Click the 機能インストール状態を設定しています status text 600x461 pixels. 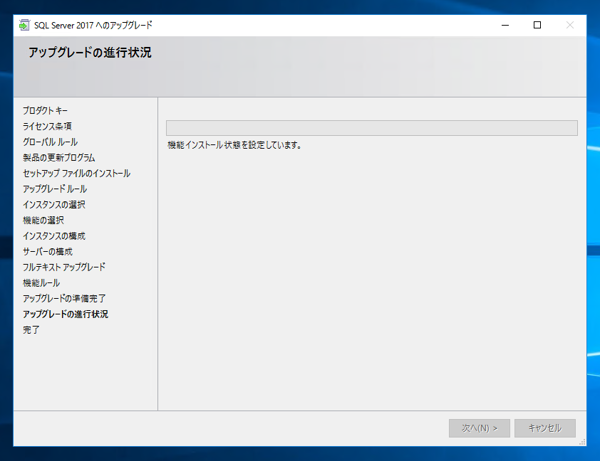(x=235, y=145)
